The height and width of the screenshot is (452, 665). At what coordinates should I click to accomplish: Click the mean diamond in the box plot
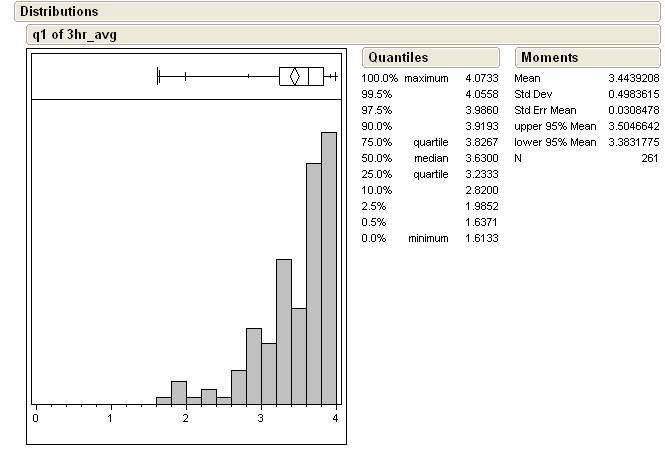point(294,76)
